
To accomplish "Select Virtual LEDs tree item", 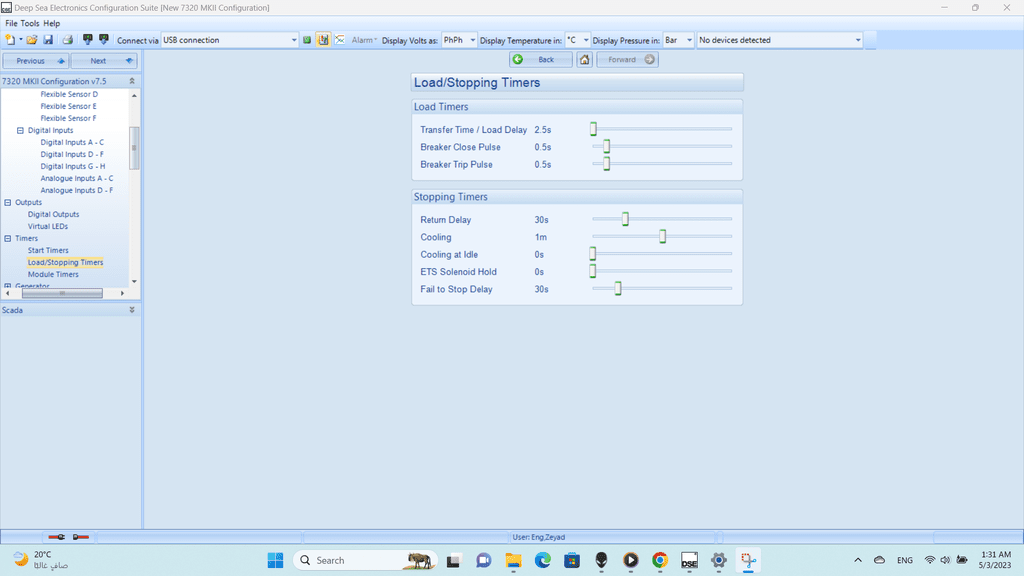I will (x=48, y=226).
